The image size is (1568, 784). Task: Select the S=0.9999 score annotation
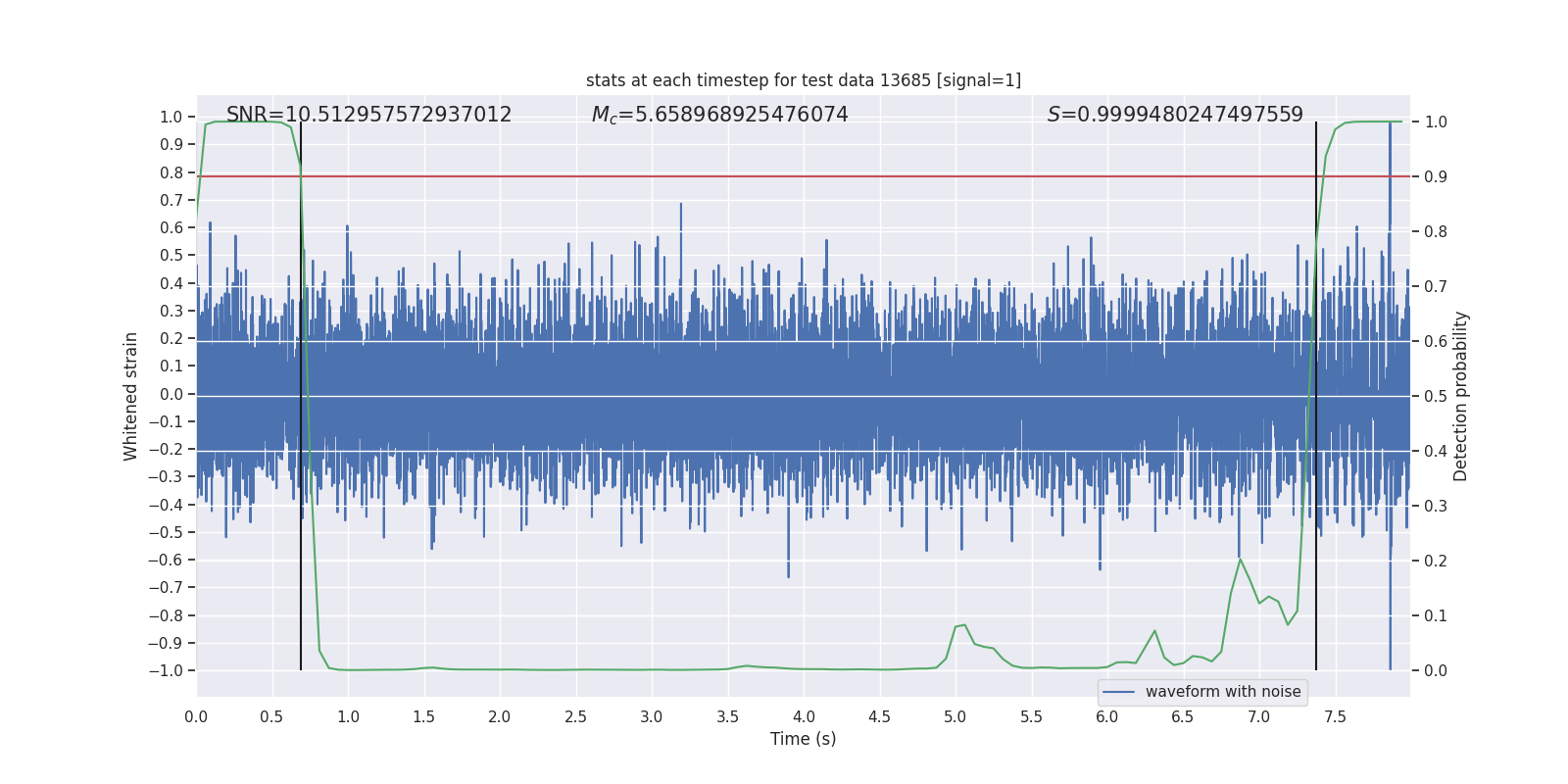coord(1175,115)
